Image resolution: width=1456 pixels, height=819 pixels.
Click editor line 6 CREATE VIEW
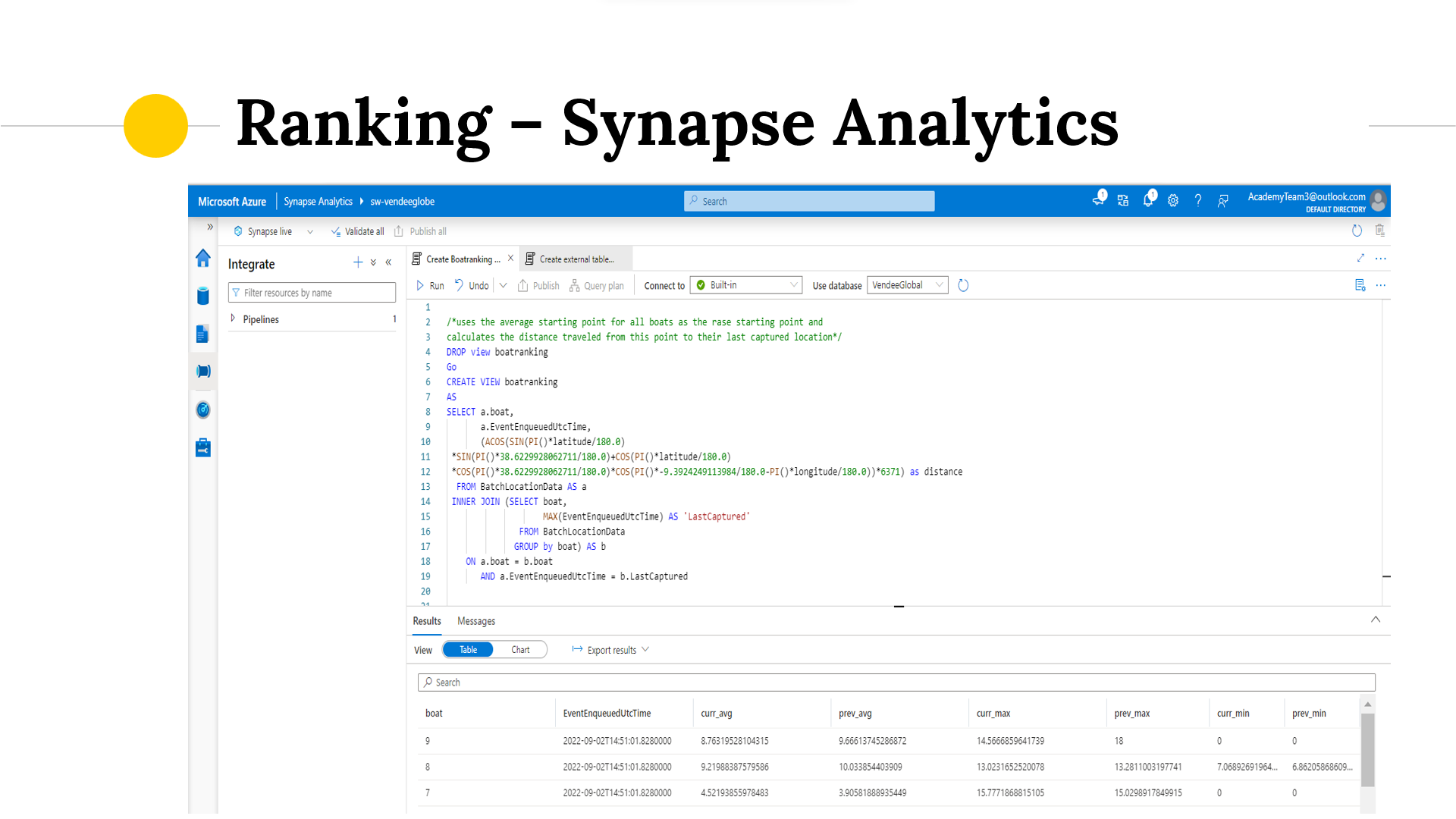(502, 382)
